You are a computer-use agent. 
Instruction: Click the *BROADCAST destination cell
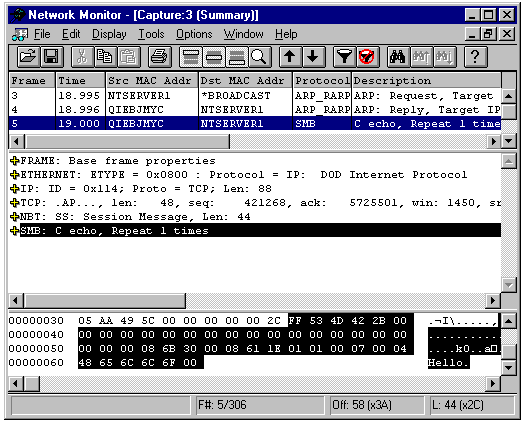point(235,96)
